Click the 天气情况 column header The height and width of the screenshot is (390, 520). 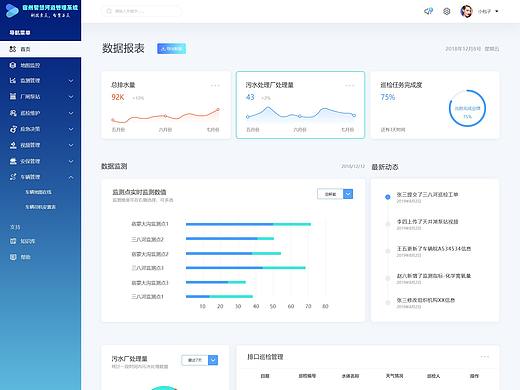[394, 376]
